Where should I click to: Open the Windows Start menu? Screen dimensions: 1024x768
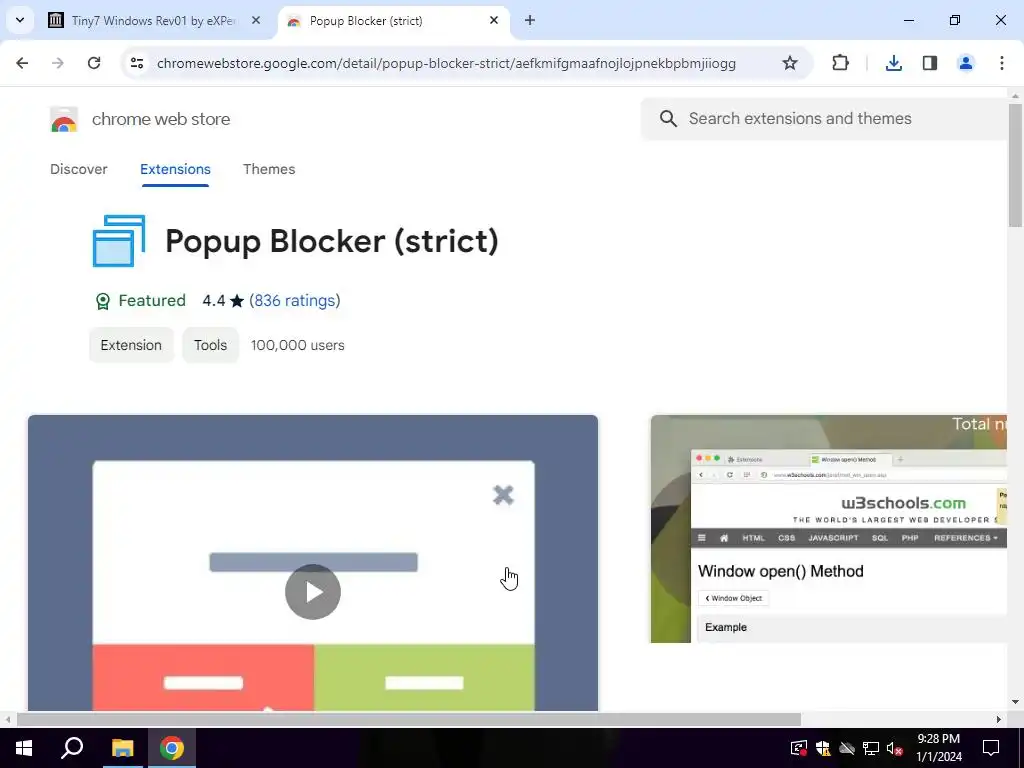[24, 748]
